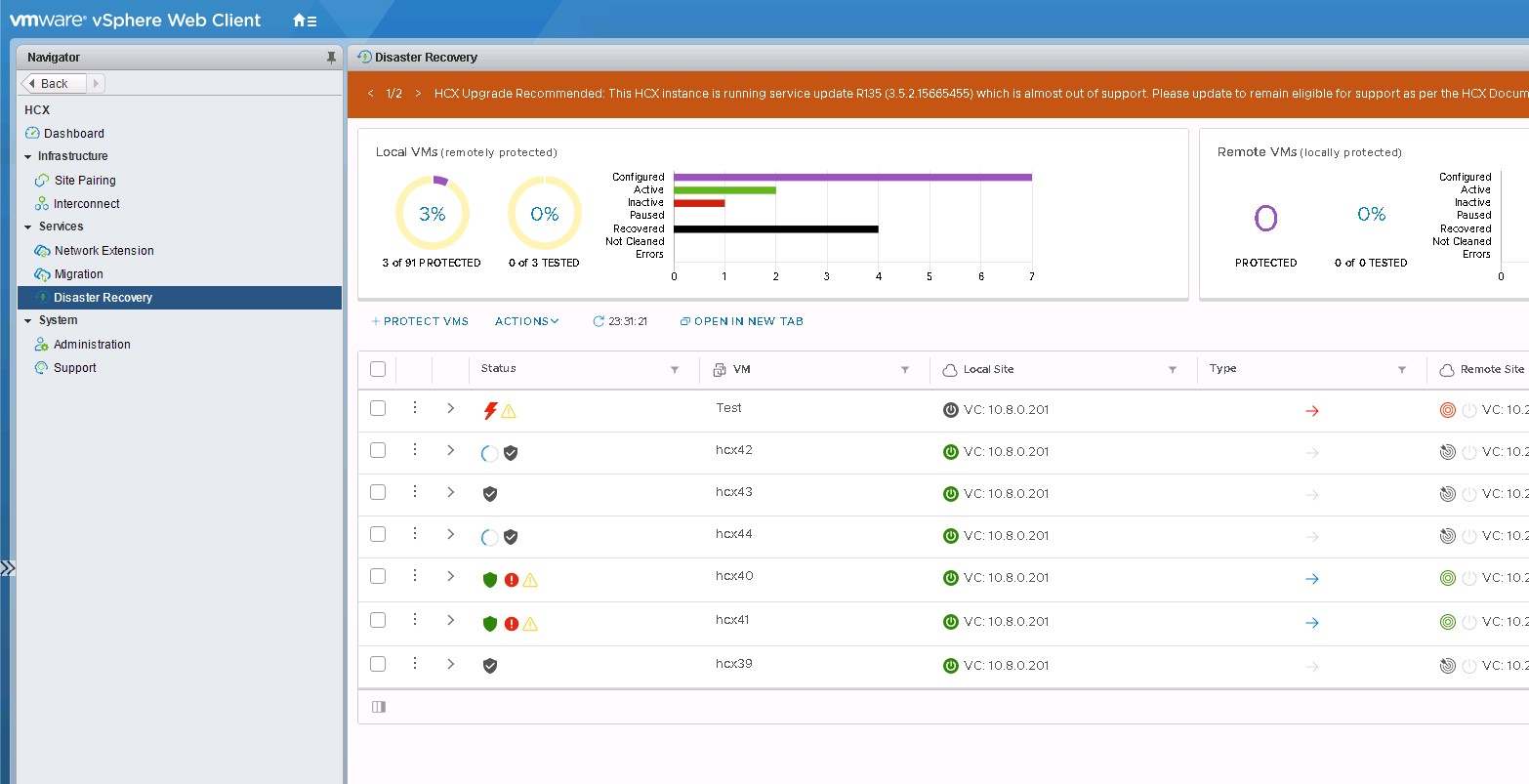The height and width of the screenshot is (784, 1529).
Task: Select the checkbox for VM hcx43
Action: (378, 493)
